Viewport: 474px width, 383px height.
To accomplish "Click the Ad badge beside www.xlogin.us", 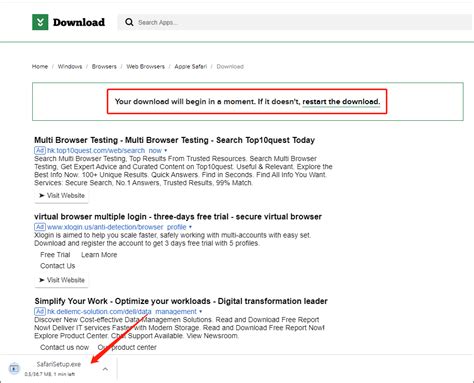I will tap(40, 227).
